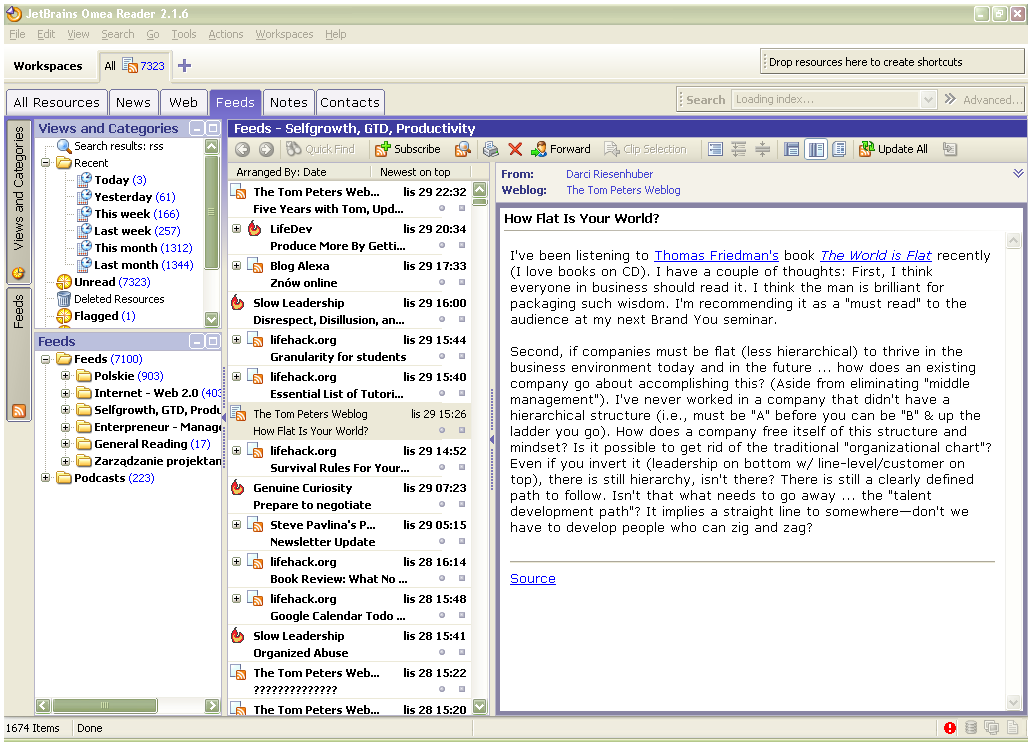The image size is (1032, 742).
Task: Open The Tom Peters Weblog header link
Action: point(623,190)
